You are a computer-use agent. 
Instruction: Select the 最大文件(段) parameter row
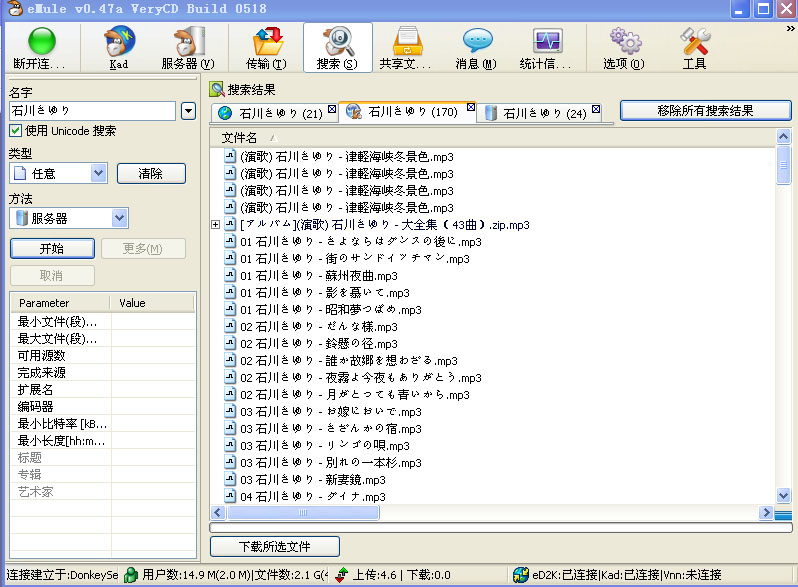tap(102, 339)
